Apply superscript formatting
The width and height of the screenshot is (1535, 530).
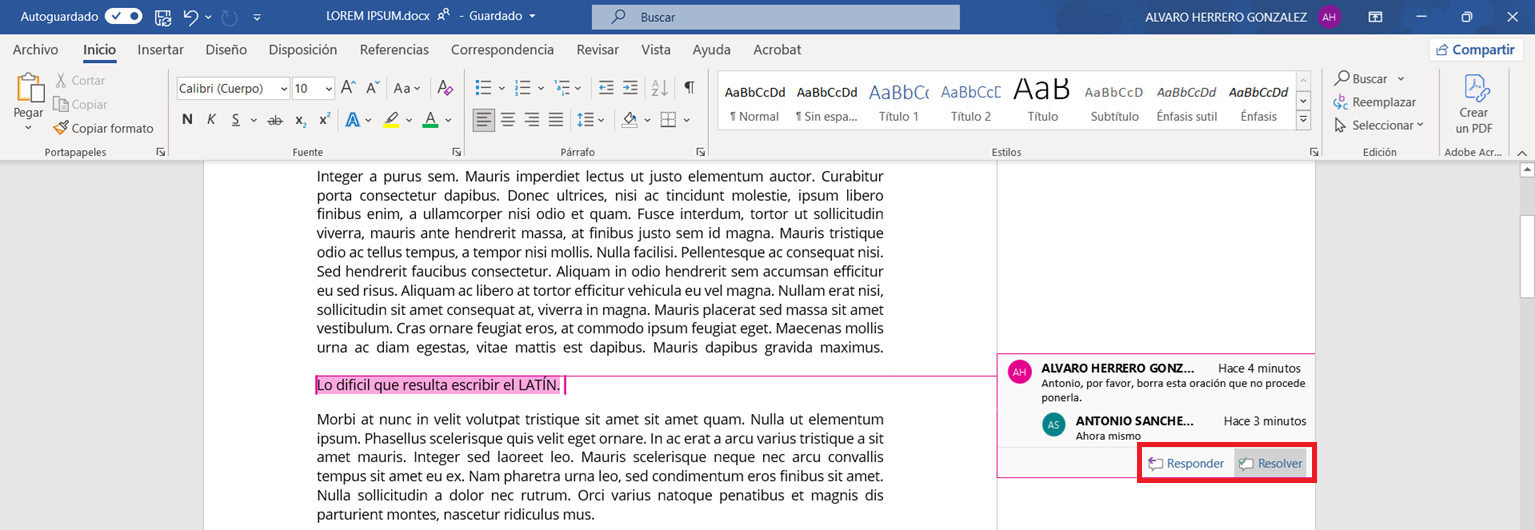pos(325,120)
